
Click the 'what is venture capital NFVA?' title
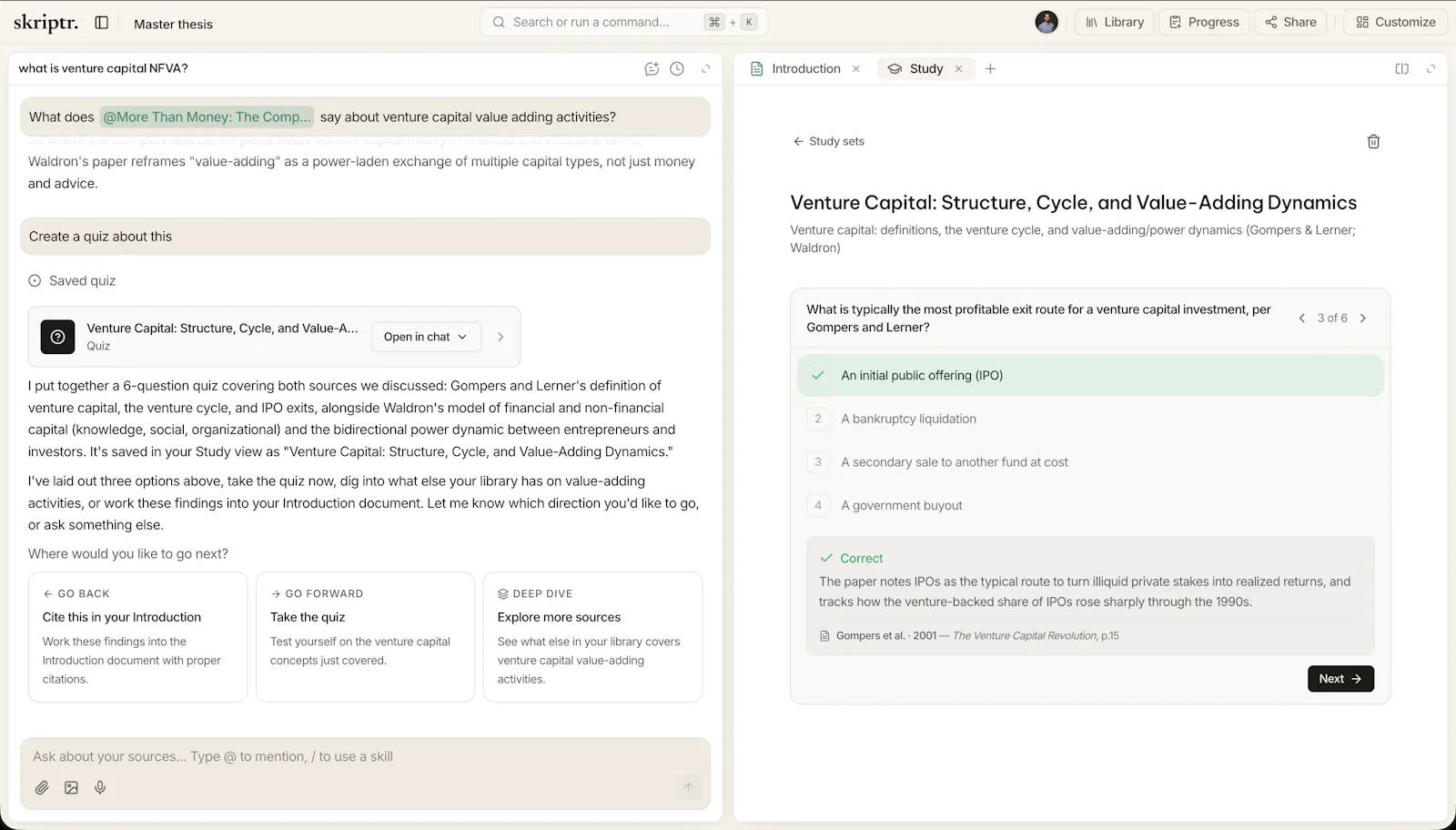(x=103, y=68)
